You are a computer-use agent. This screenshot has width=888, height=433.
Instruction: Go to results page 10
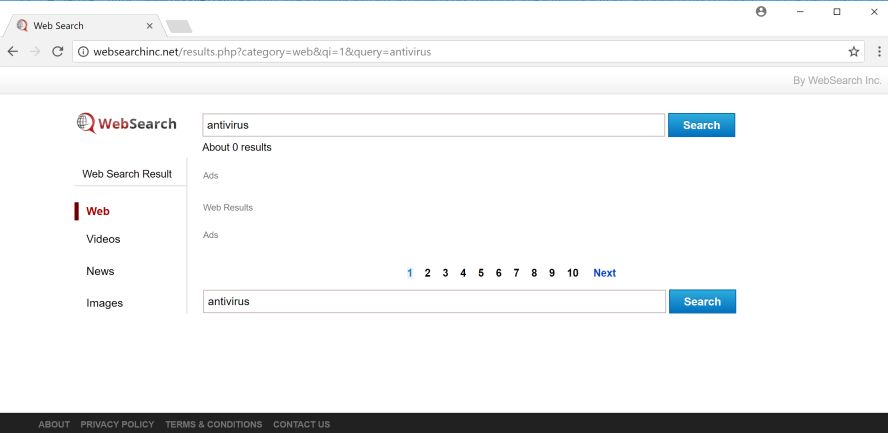[573, 273]
